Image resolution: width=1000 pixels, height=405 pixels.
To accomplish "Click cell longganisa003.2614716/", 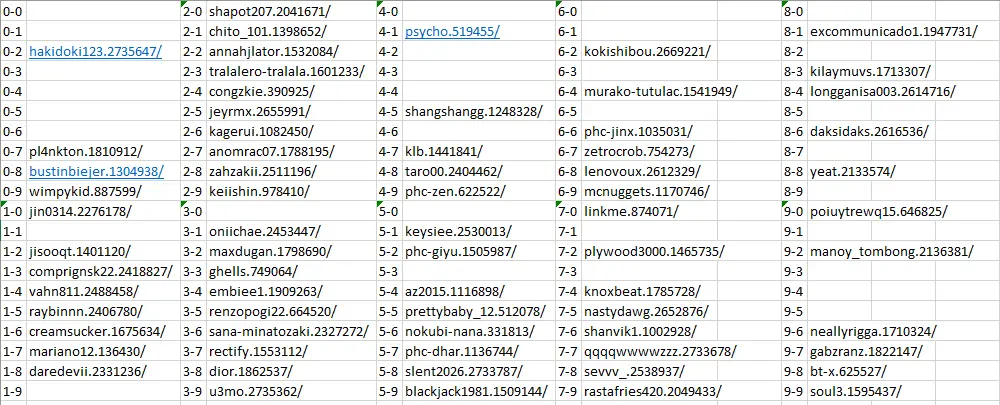I will pyautogui.click(x=883, y=91).
